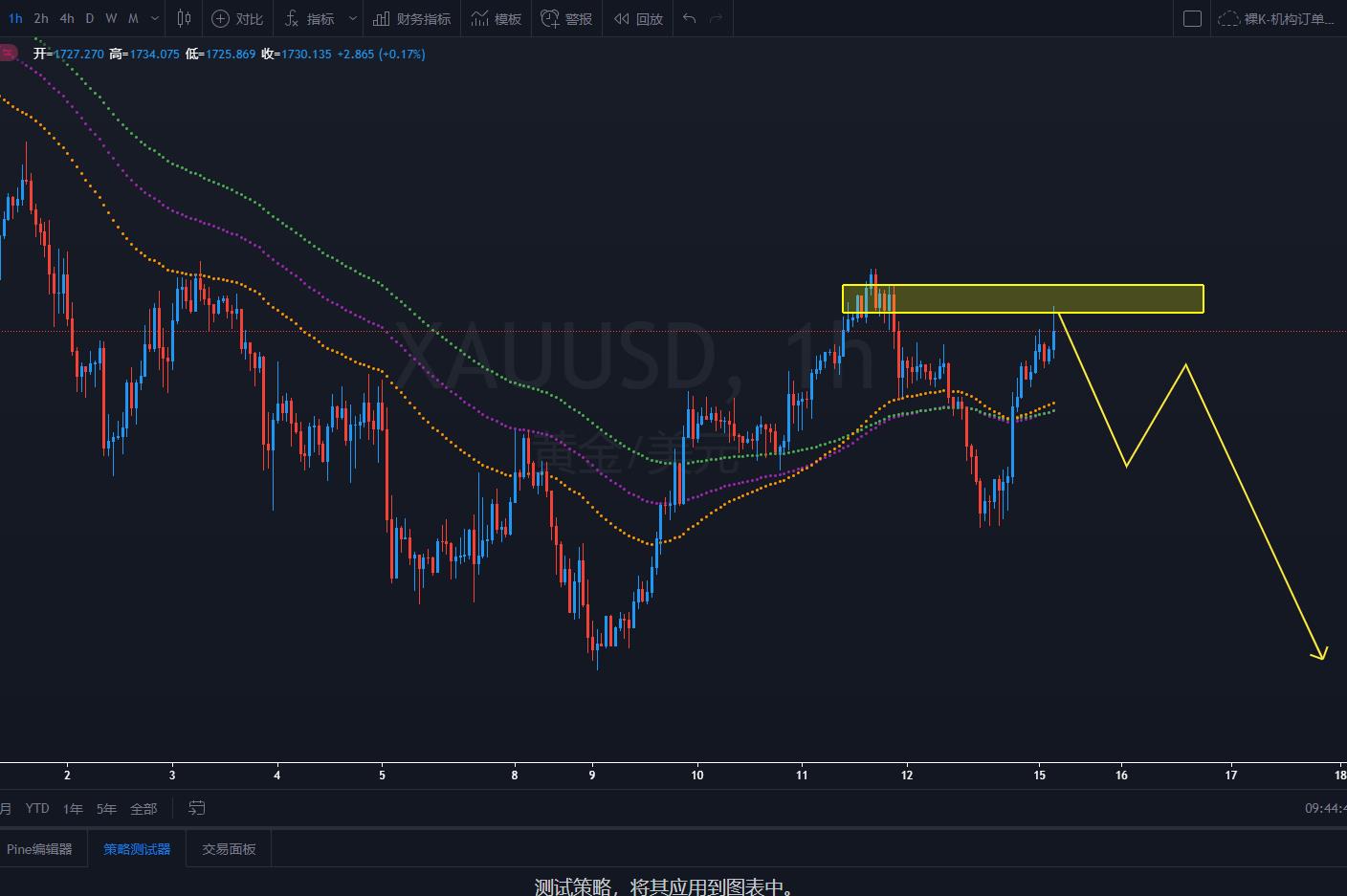Open the 指标 indicators fx icon
The width and height of the screenshot is (1347, 896).
[292, 18]
